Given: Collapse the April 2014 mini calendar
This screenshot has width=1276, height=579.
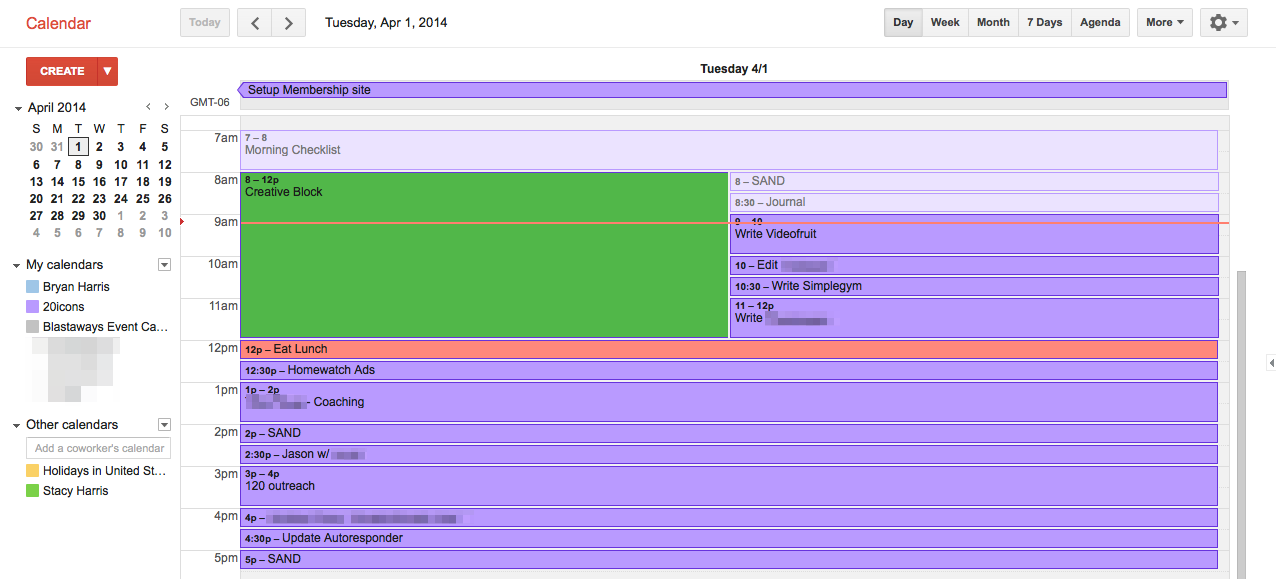Looking at the screenshot, I should (17, 108).
